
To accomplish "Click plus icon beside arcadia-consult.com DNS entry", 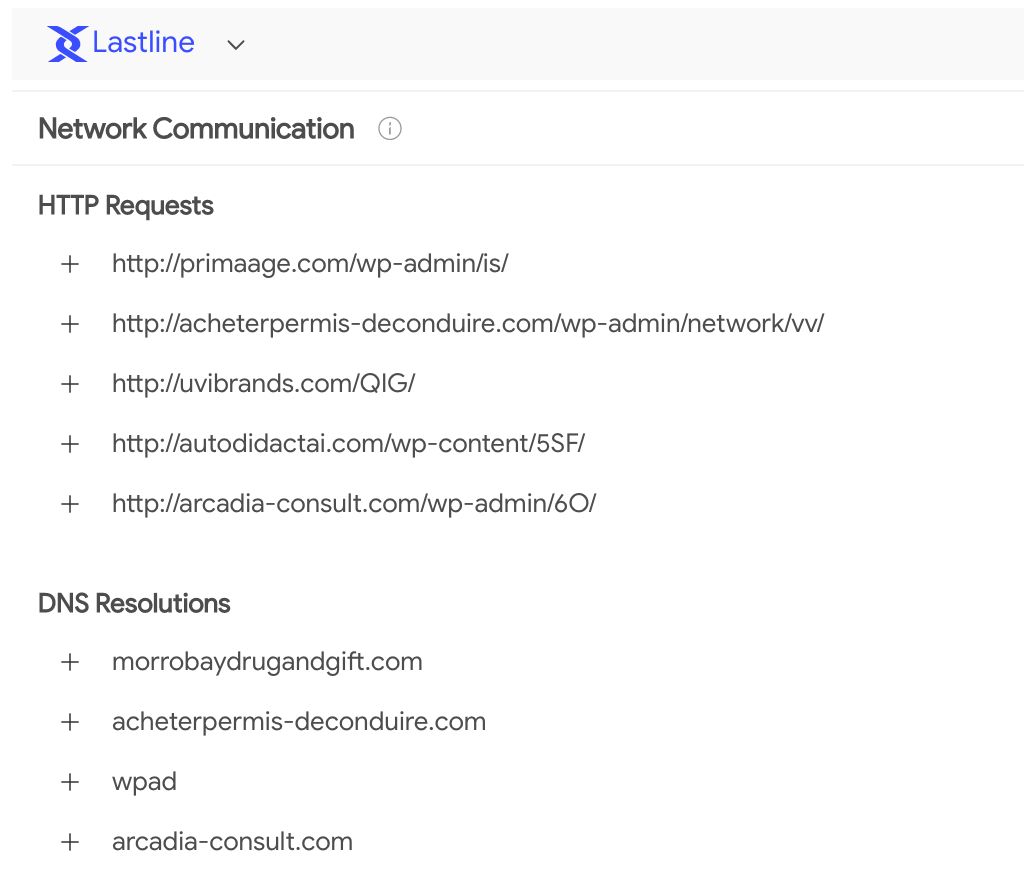I will pos(70,843).
